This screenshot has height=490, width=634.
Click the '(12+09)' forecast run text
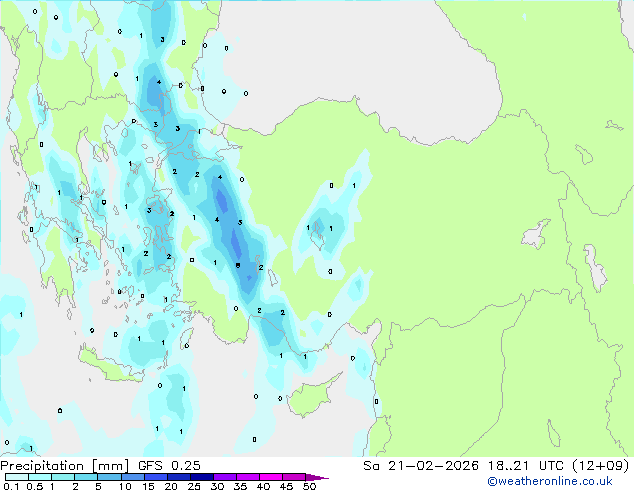600,466
